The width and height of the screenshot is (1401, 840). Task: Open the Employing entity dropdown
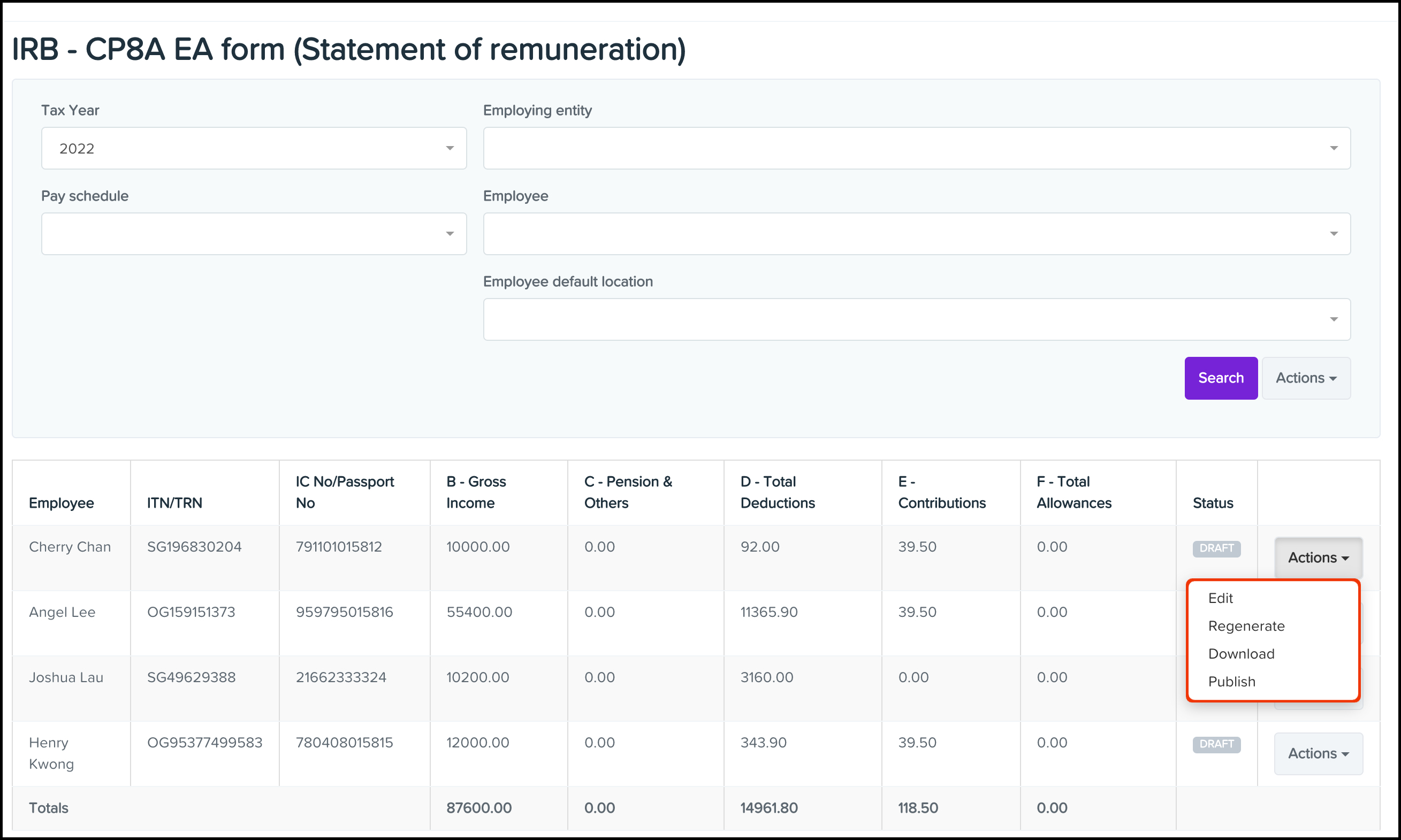[x=917, y=148]
